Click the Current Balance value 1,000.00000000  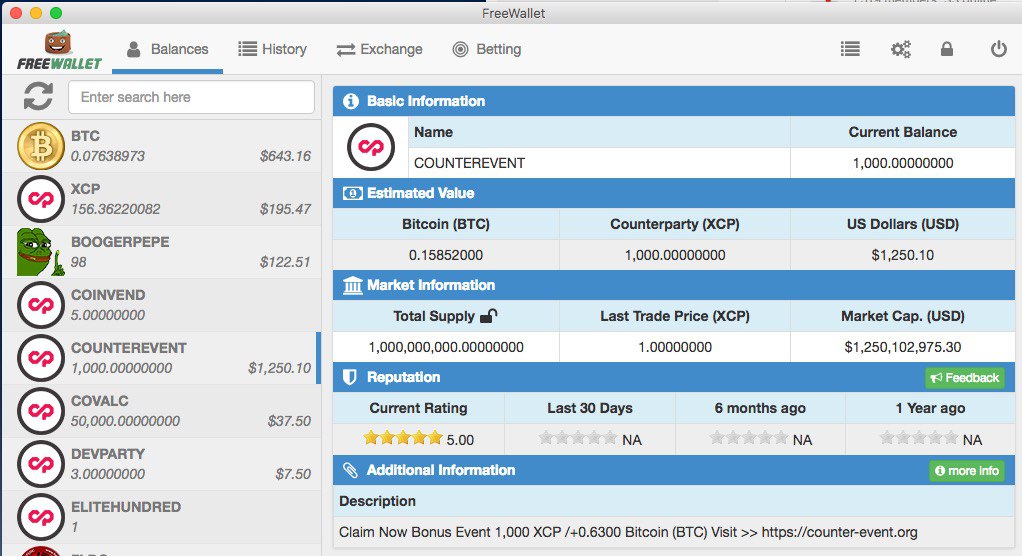tap(903, 163)
